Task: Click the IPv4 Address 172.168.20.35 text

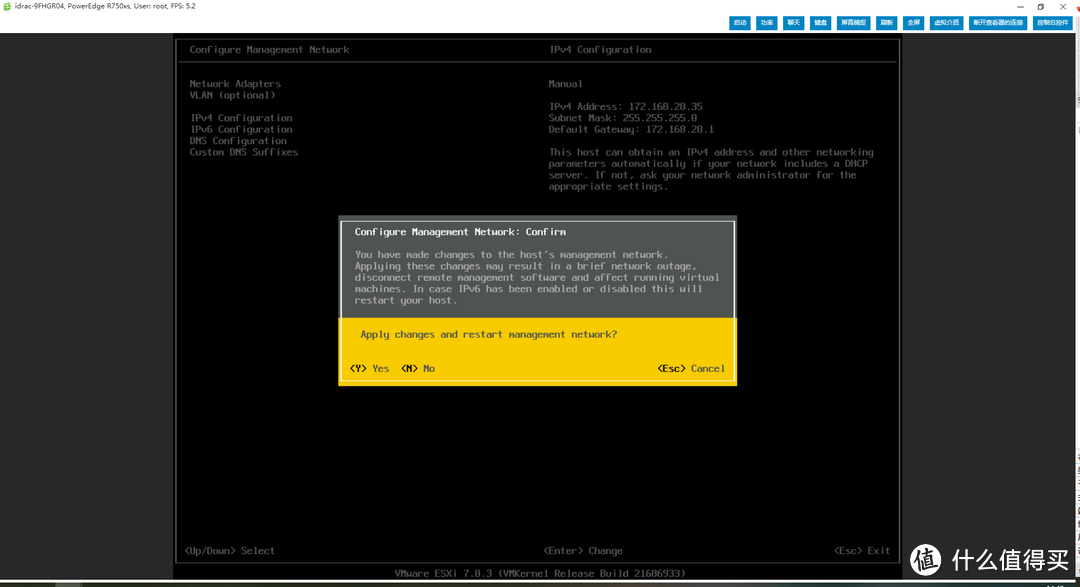Action: tap(625, 107)
